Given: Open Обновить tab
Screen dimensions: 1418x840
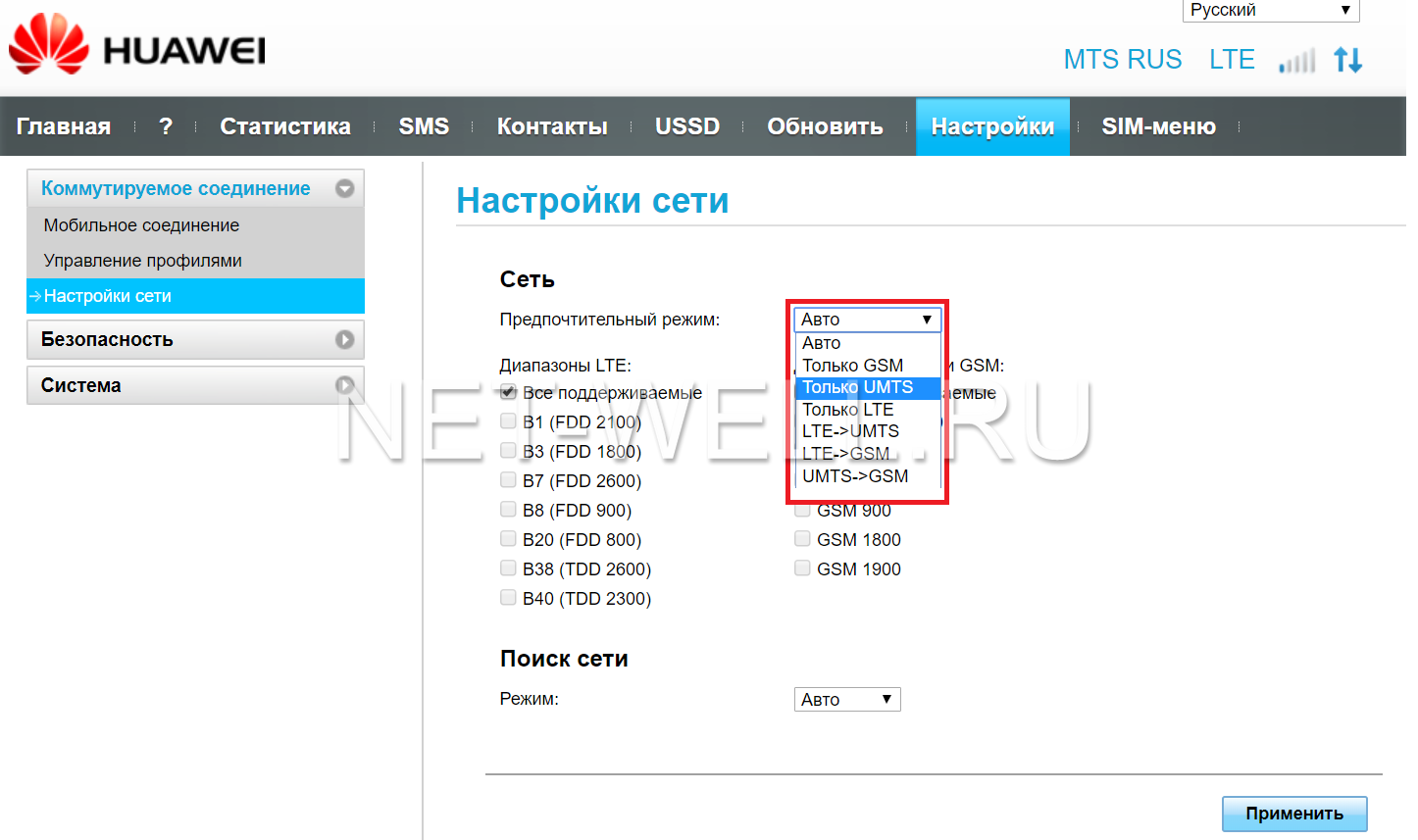Looking at the screenshot, I should point(825,126).
